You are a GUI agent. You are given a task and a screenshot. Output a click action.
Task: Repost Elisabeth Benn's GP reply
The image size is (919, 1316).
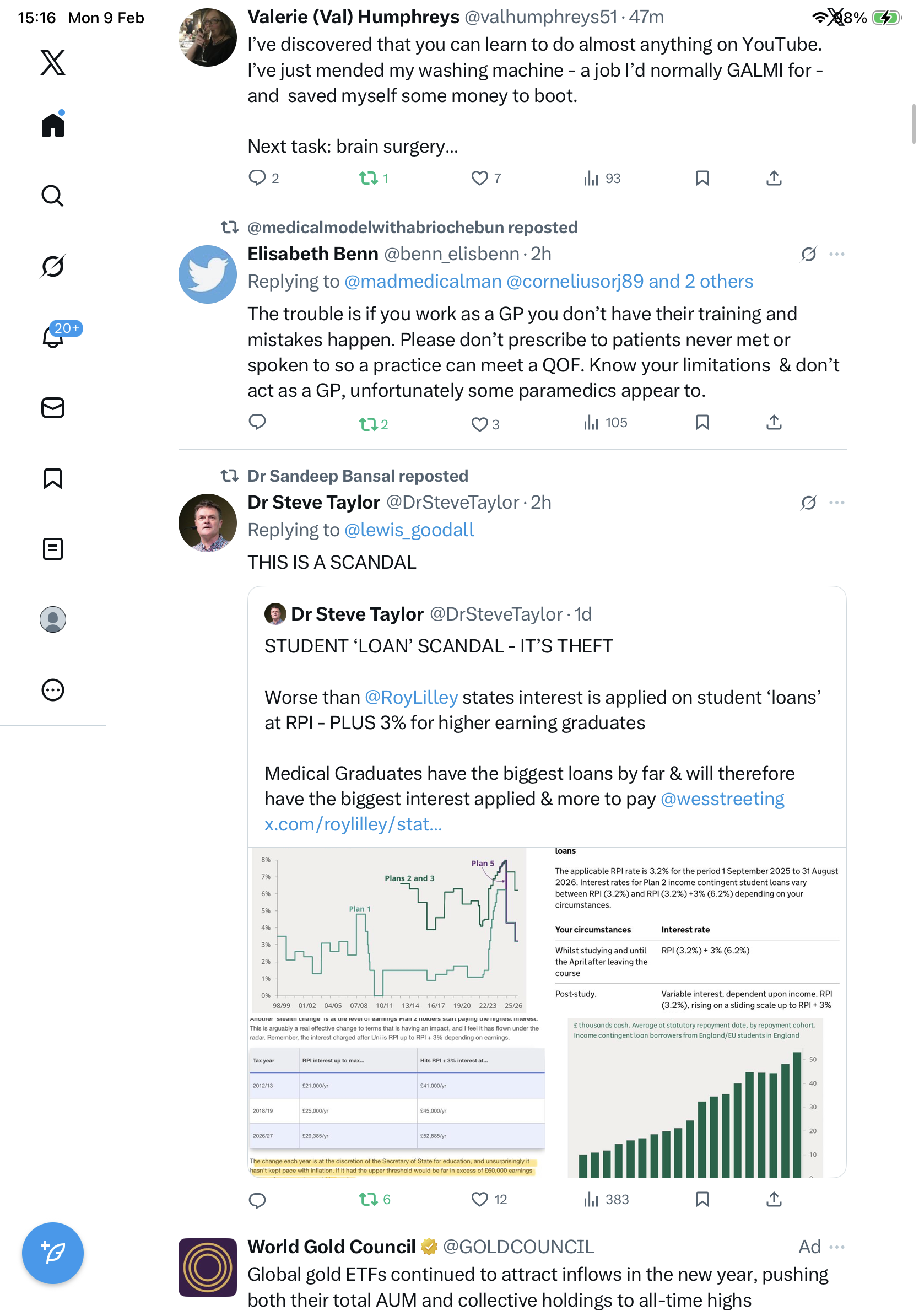coord(368,424)
